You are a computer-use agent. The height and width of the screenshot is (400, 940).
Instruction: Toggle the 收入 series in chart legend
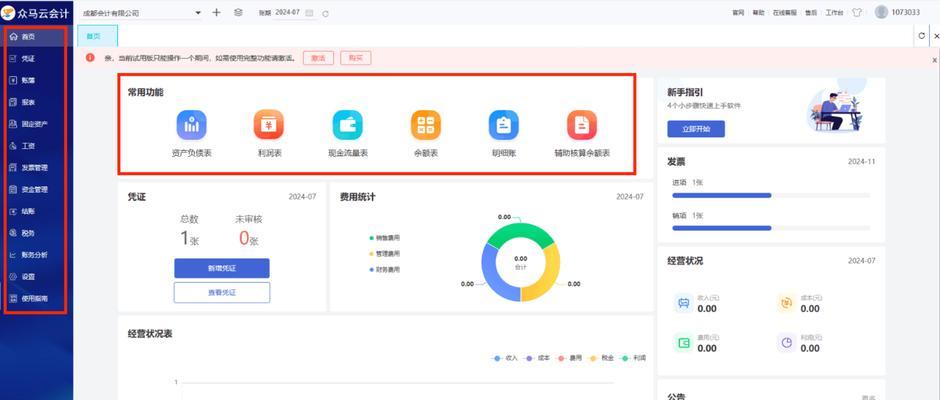505,358
